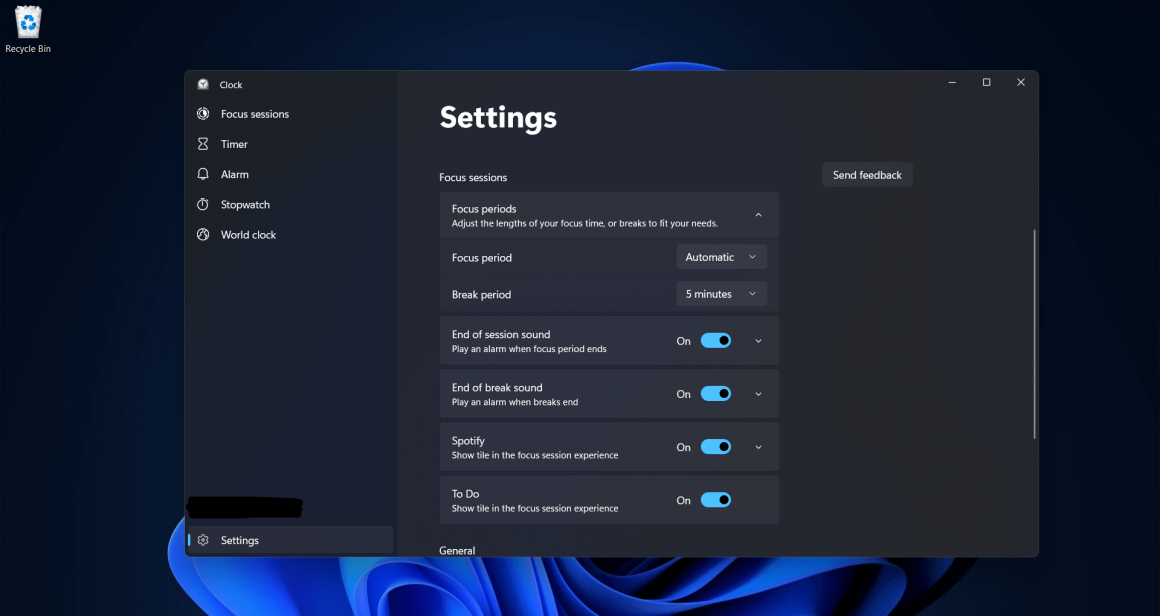Open the Focus period dropdown
Image resolution: width=1160 pixels, height=616 pixels.
coord(721,257)
